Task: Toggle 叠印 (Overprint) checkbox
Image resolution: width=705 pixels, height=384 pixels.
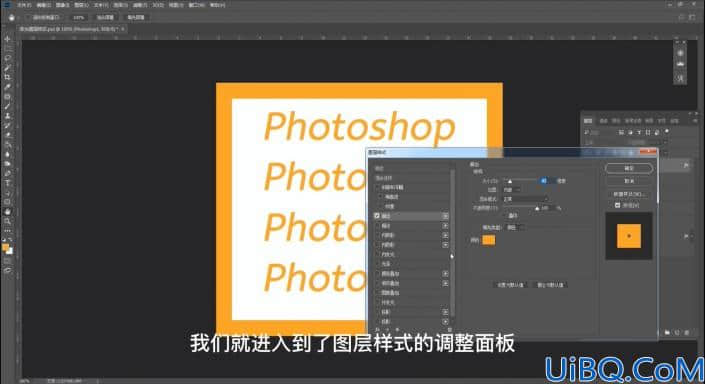Action: pos(505,216)
